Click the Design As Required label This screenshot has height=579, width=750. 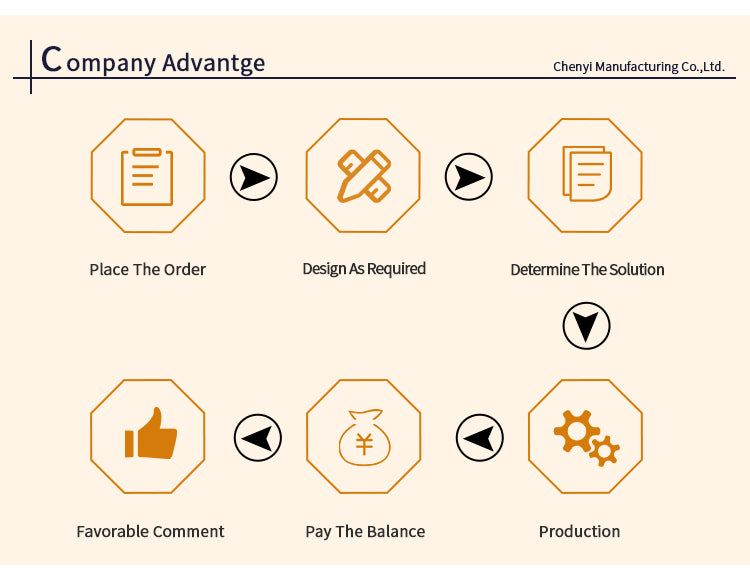[364, 269]
